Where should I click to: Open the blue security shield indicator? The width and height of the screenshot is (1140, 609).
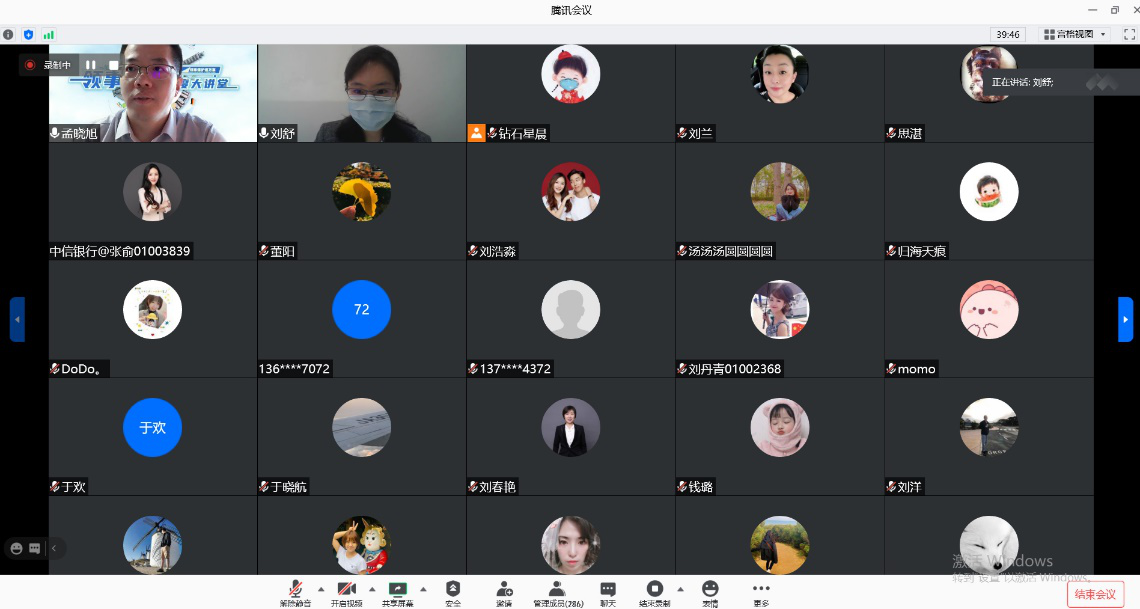pyautogui.click(x=28, y=34)
